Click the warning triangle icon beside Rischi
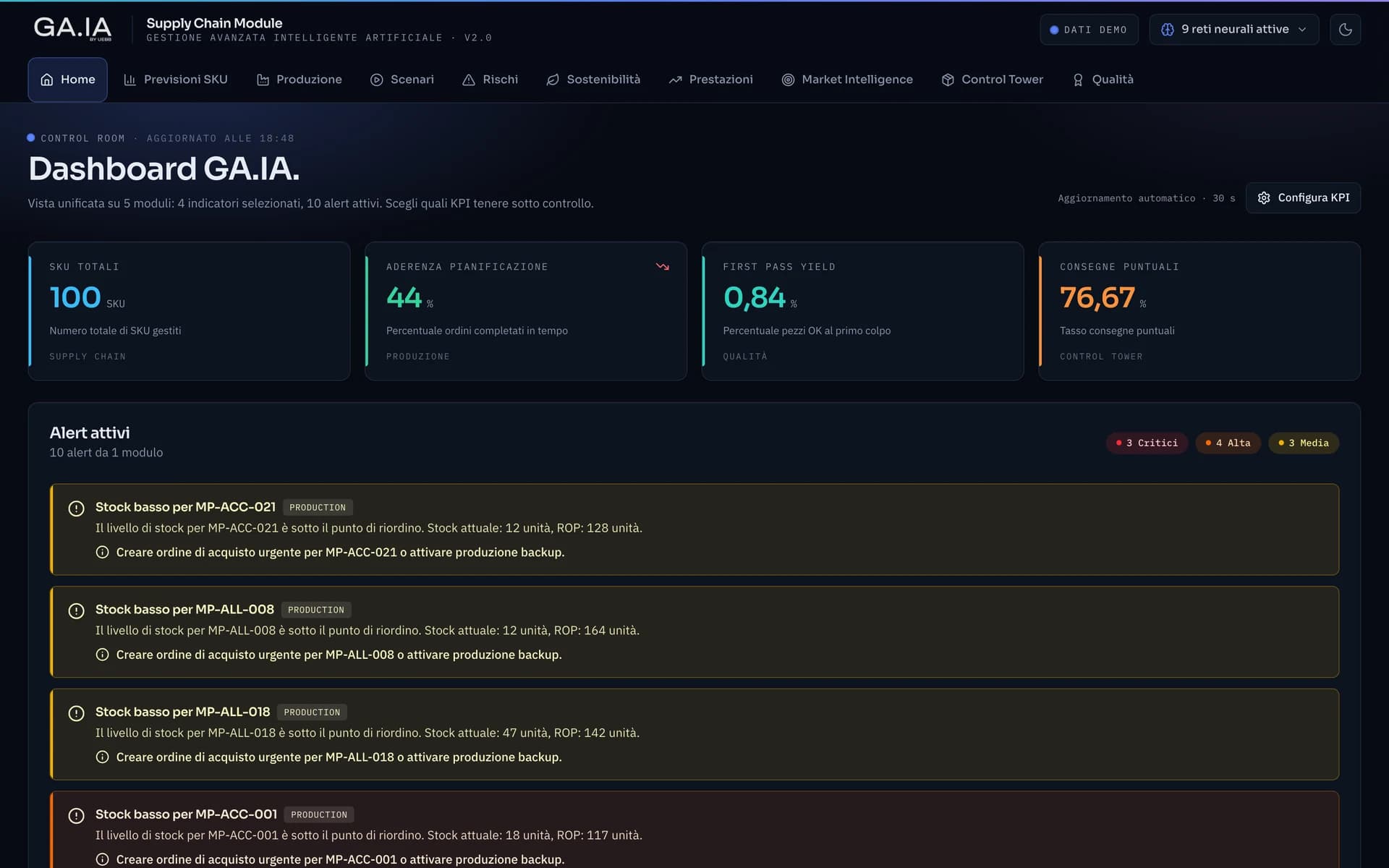Screen dimensions: 1389x868 [469, 80]
